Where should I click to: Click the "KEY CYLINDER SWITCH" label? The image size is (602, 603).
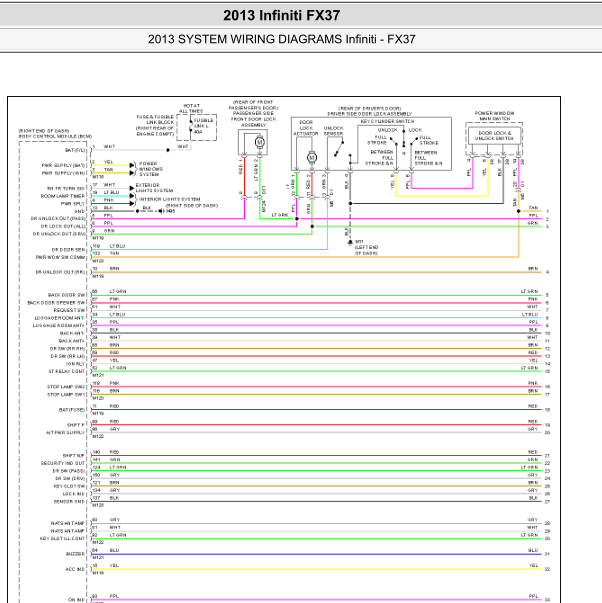click(x=387, y=121)
